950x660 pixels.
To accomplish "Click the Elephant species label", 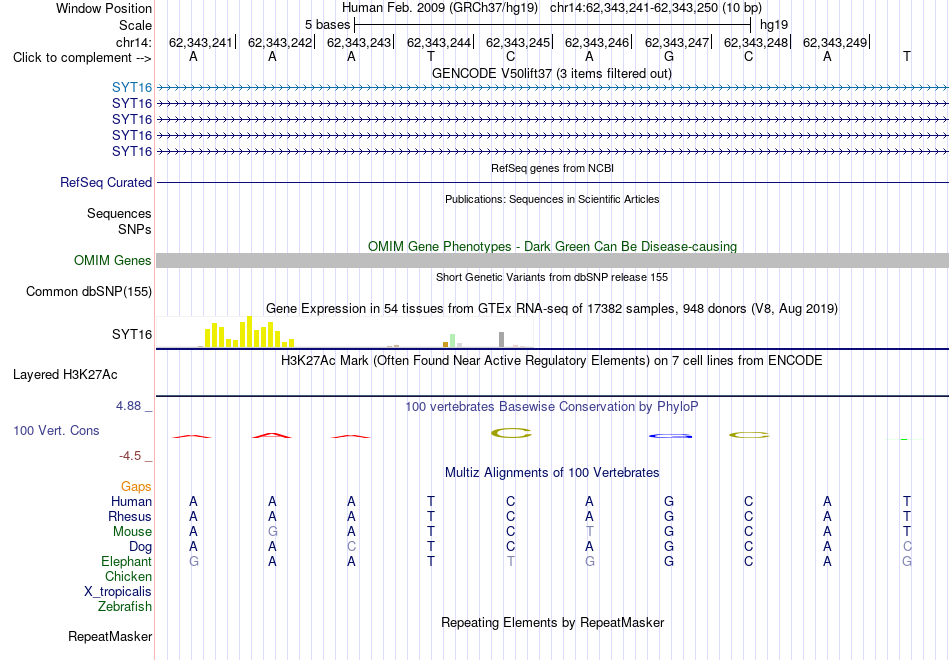I will point(127,562).
